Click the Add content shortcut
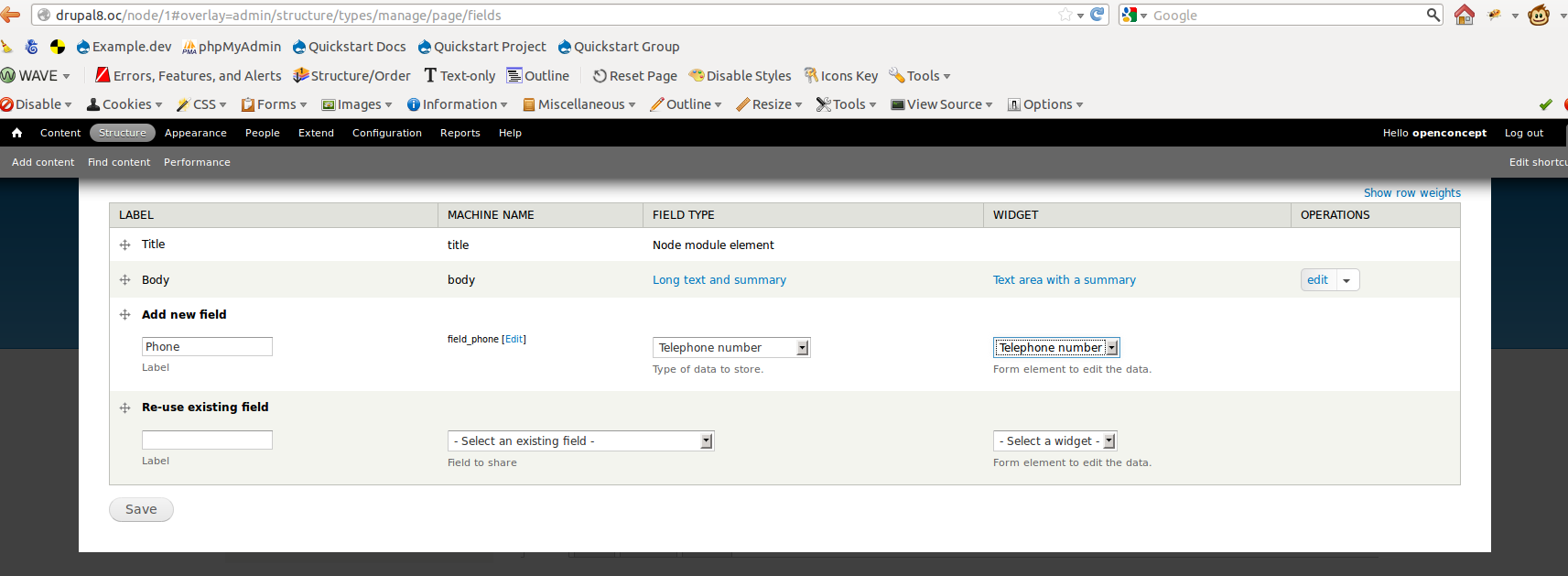 [x=43, y=162]
